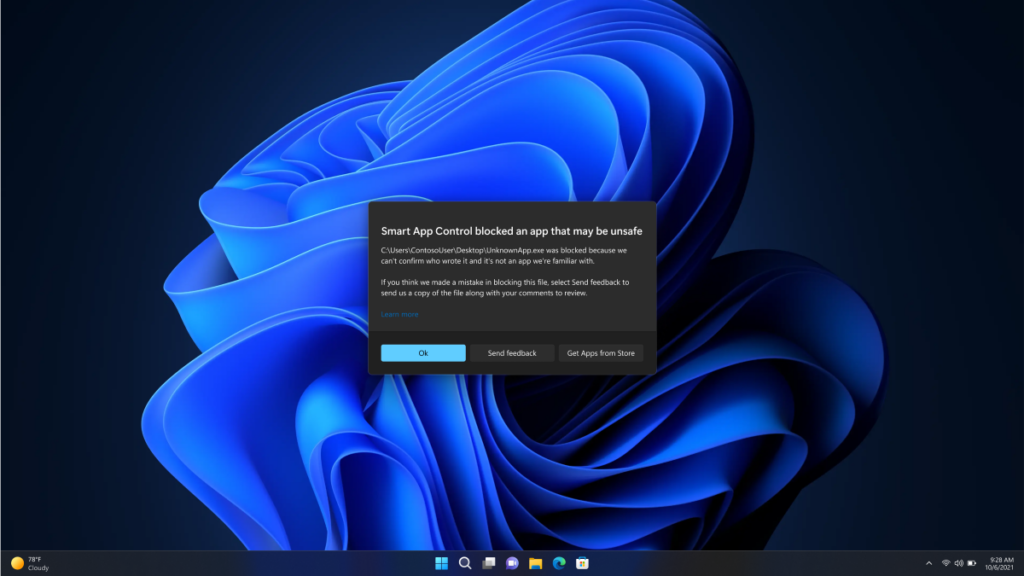This screenshot has width=1024, height=576.
Task: Select Send feedback on the blocked app
Action: 513,352
